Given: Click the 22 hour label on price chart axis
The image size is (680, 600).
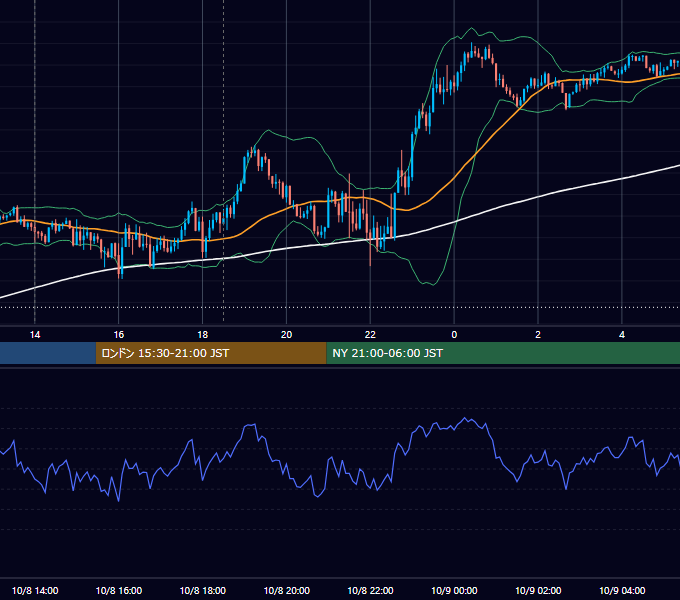Looking at the screenshot, I should pos(370,335).
